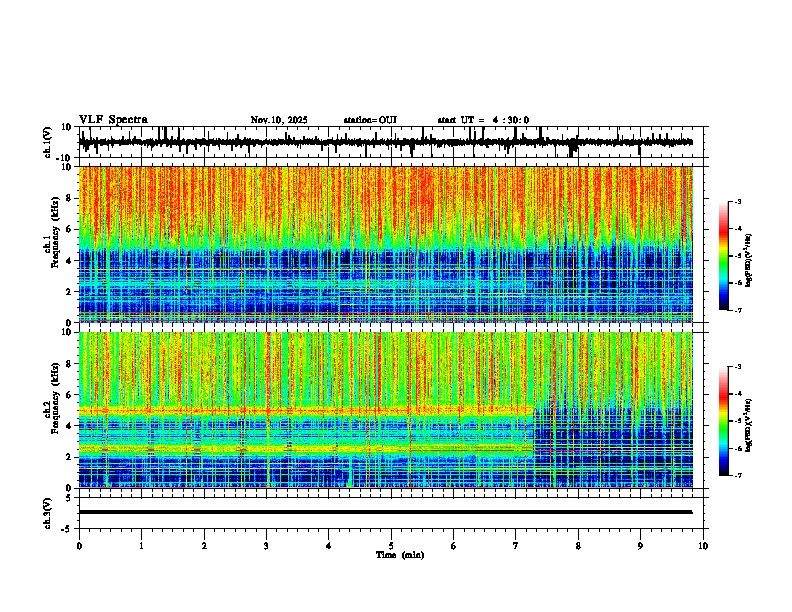This screenshot has width=792, height=612.
Task: Click the "-3" label on ch.1 color bar
Action: pos(738,201)
